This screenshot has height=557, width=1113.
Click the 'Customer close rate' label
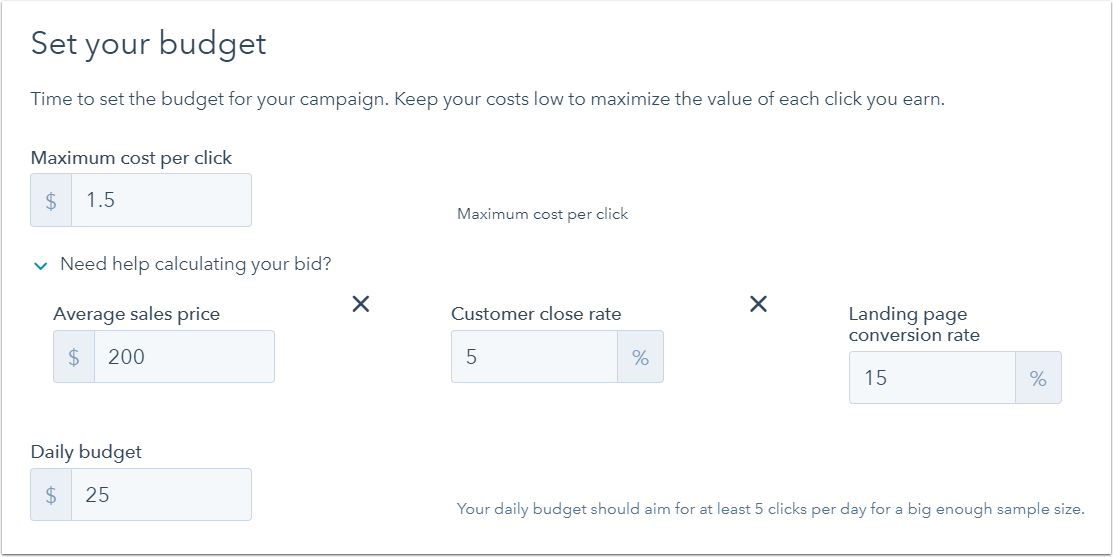point(536,314)
